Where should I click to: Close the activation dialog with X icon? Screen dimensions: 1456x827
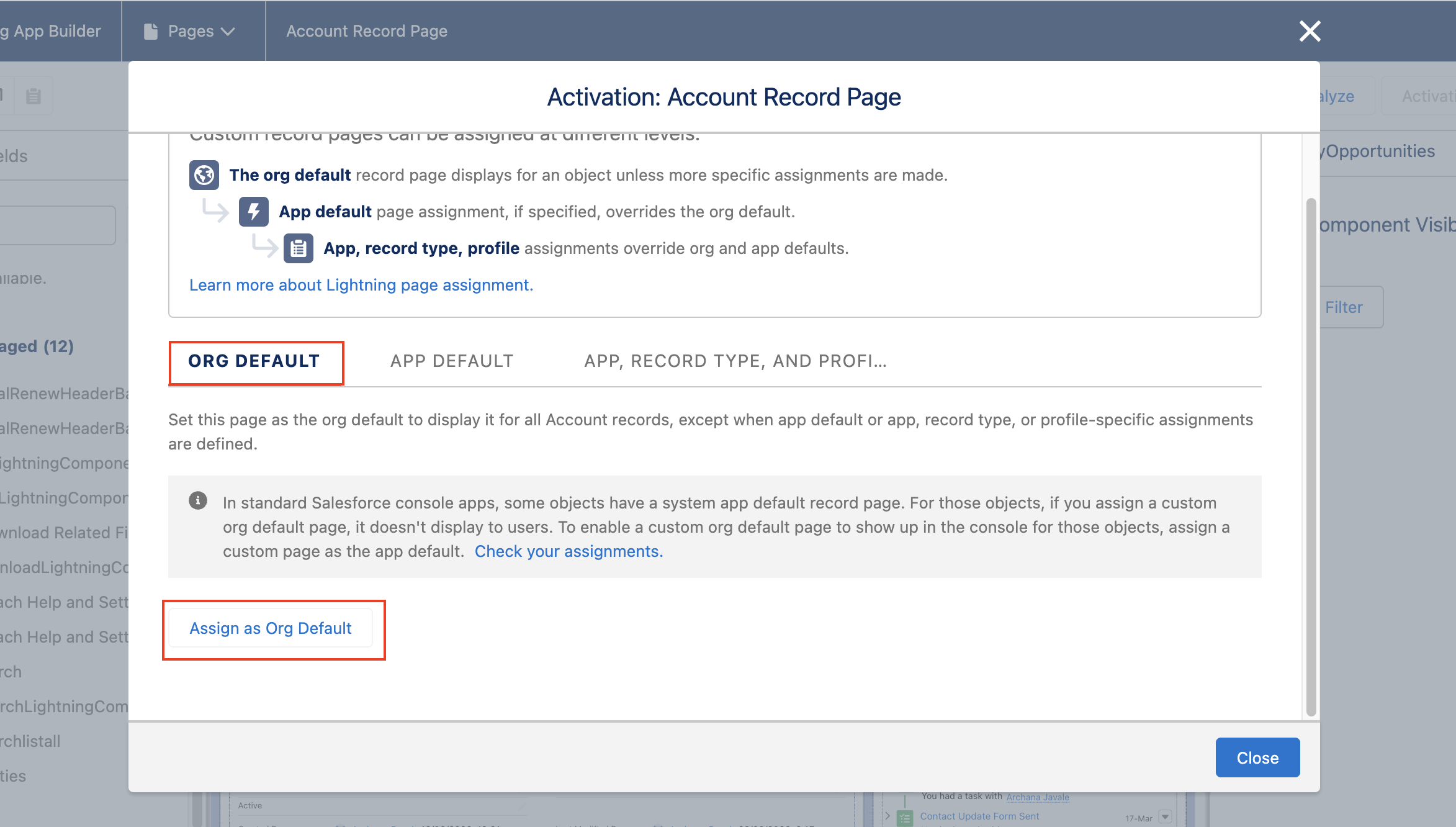coord(1310,31)
